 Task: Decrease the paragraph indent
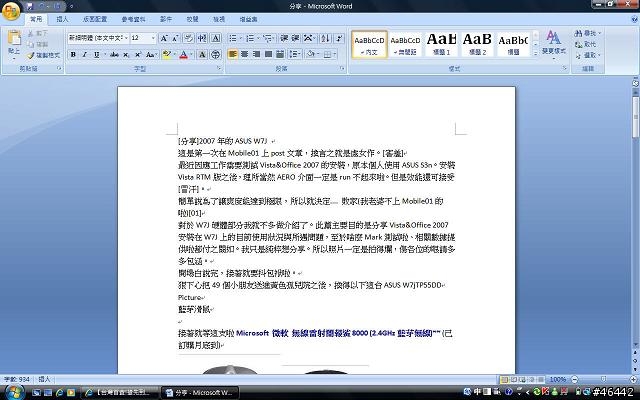pyautogui.click(x=284, y=38)
